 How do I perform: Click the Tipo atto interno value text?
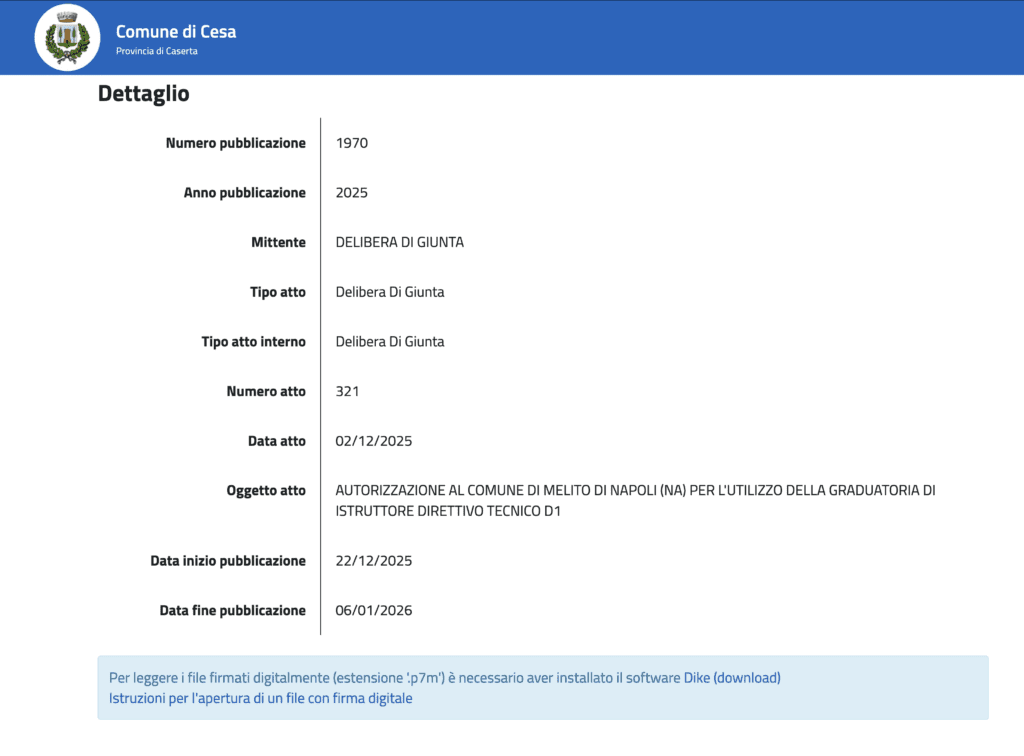coord(390,342)
